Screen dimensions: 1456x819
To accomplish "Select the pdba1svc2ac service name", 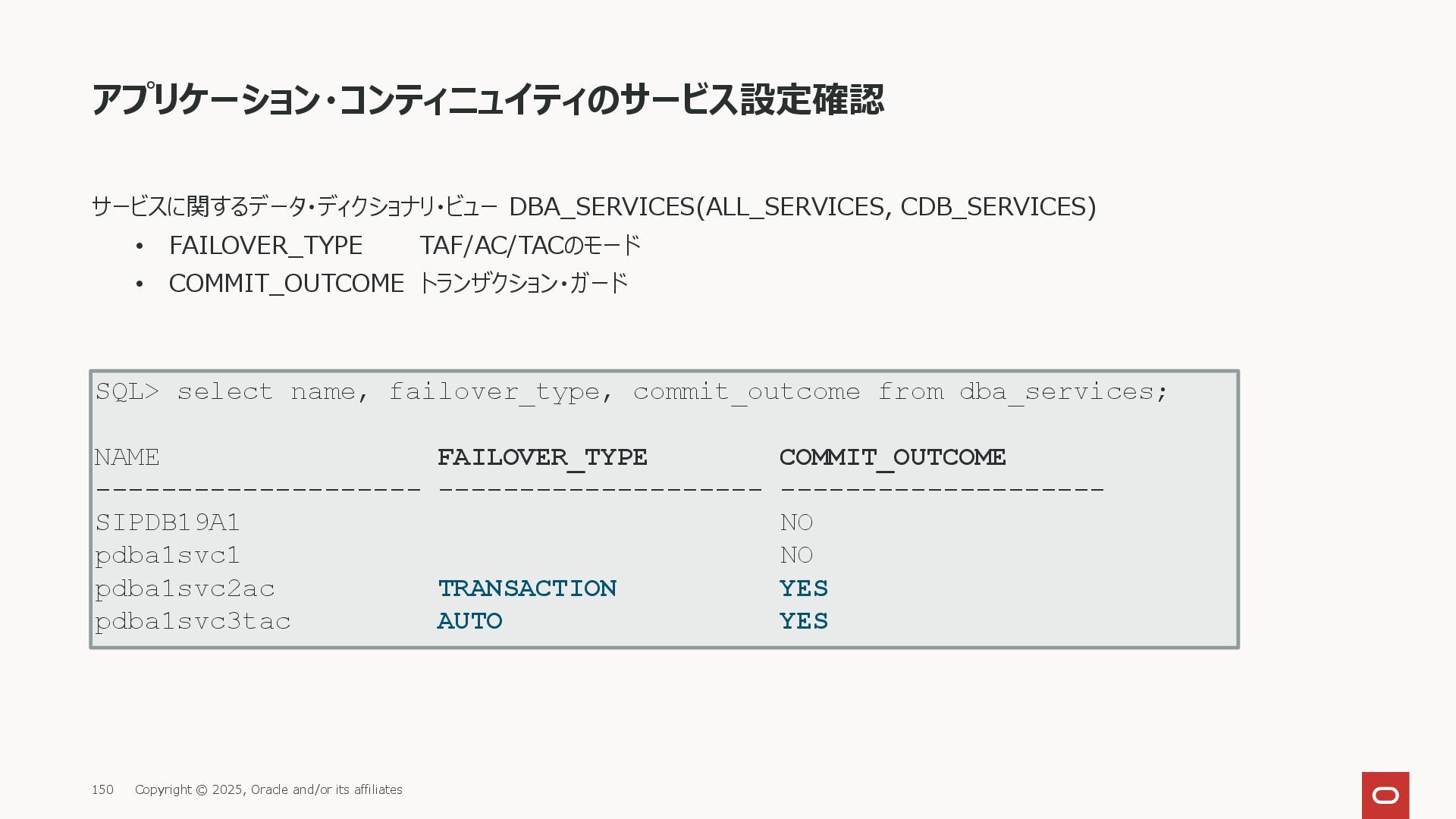I will coord(185,588).
